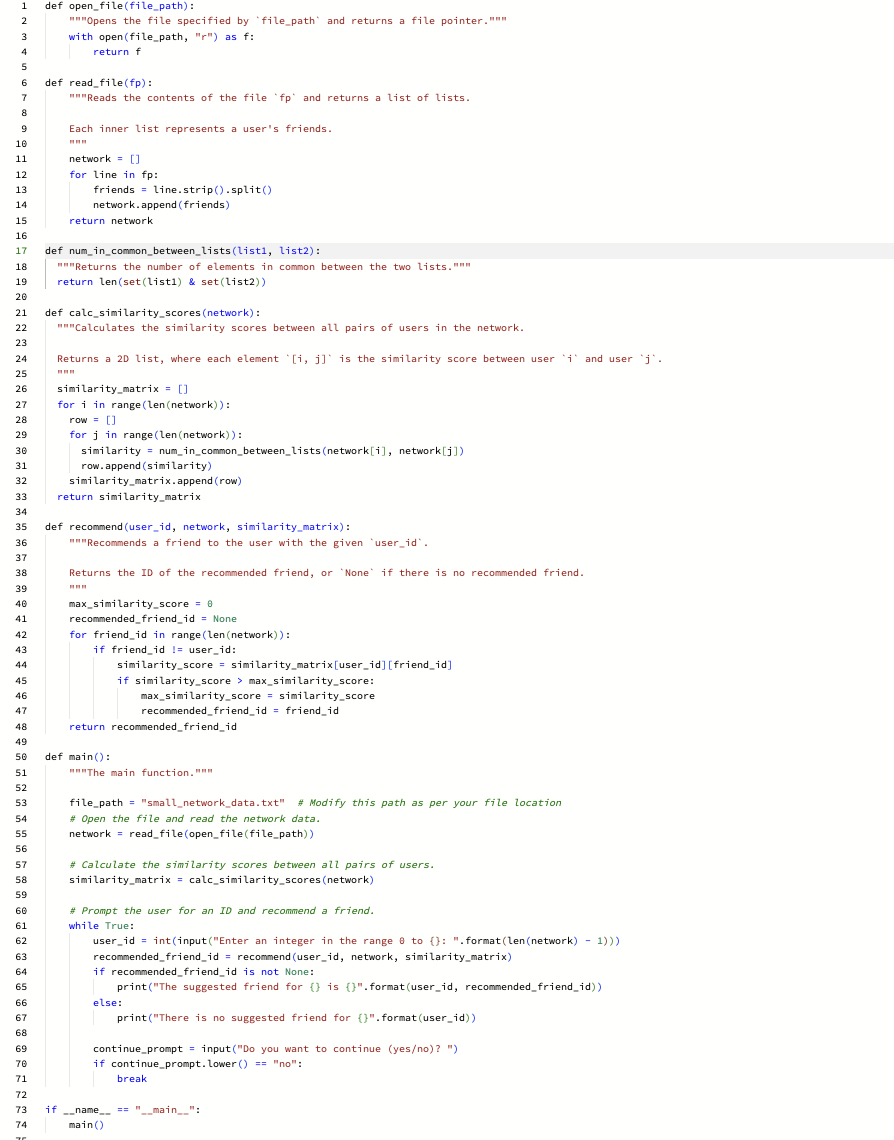Click the with open(file_path, "r") as f: line
The height and width of the screenshot is (1140, 894).
tap(161, 36)
